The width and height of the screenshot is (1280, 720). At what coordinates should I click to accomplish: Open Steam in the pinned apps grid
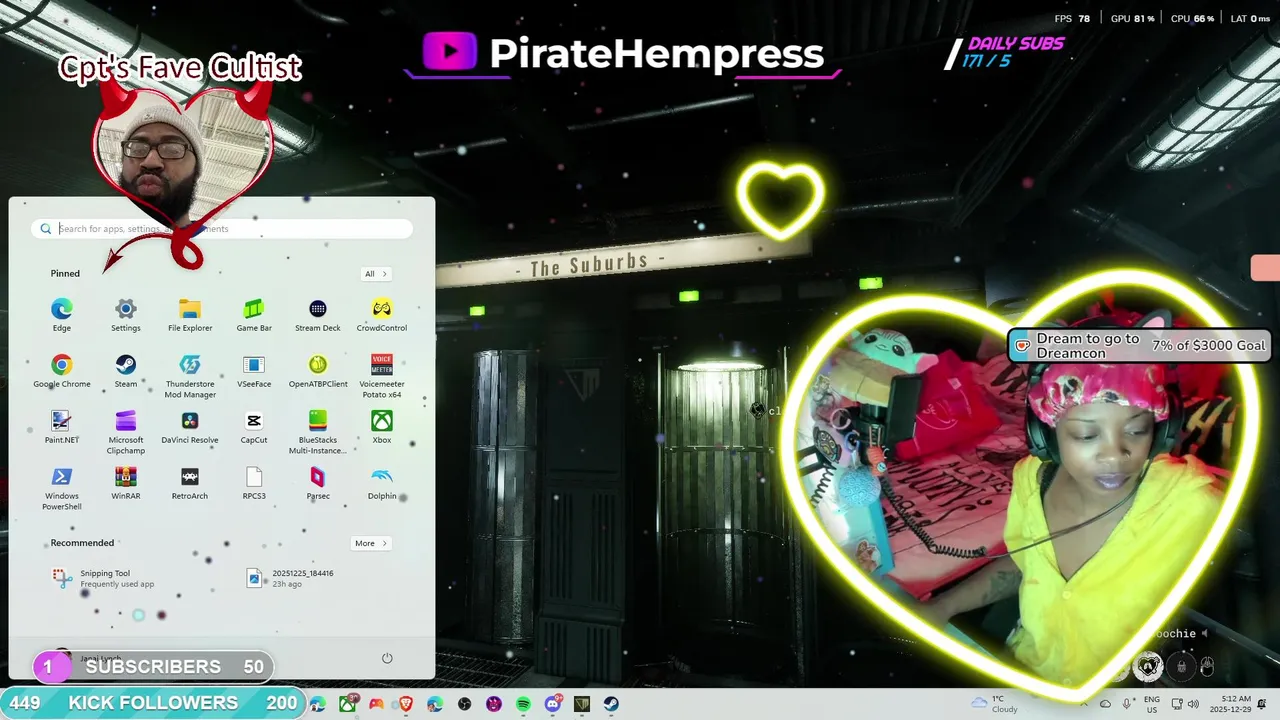tap(126, 371)
